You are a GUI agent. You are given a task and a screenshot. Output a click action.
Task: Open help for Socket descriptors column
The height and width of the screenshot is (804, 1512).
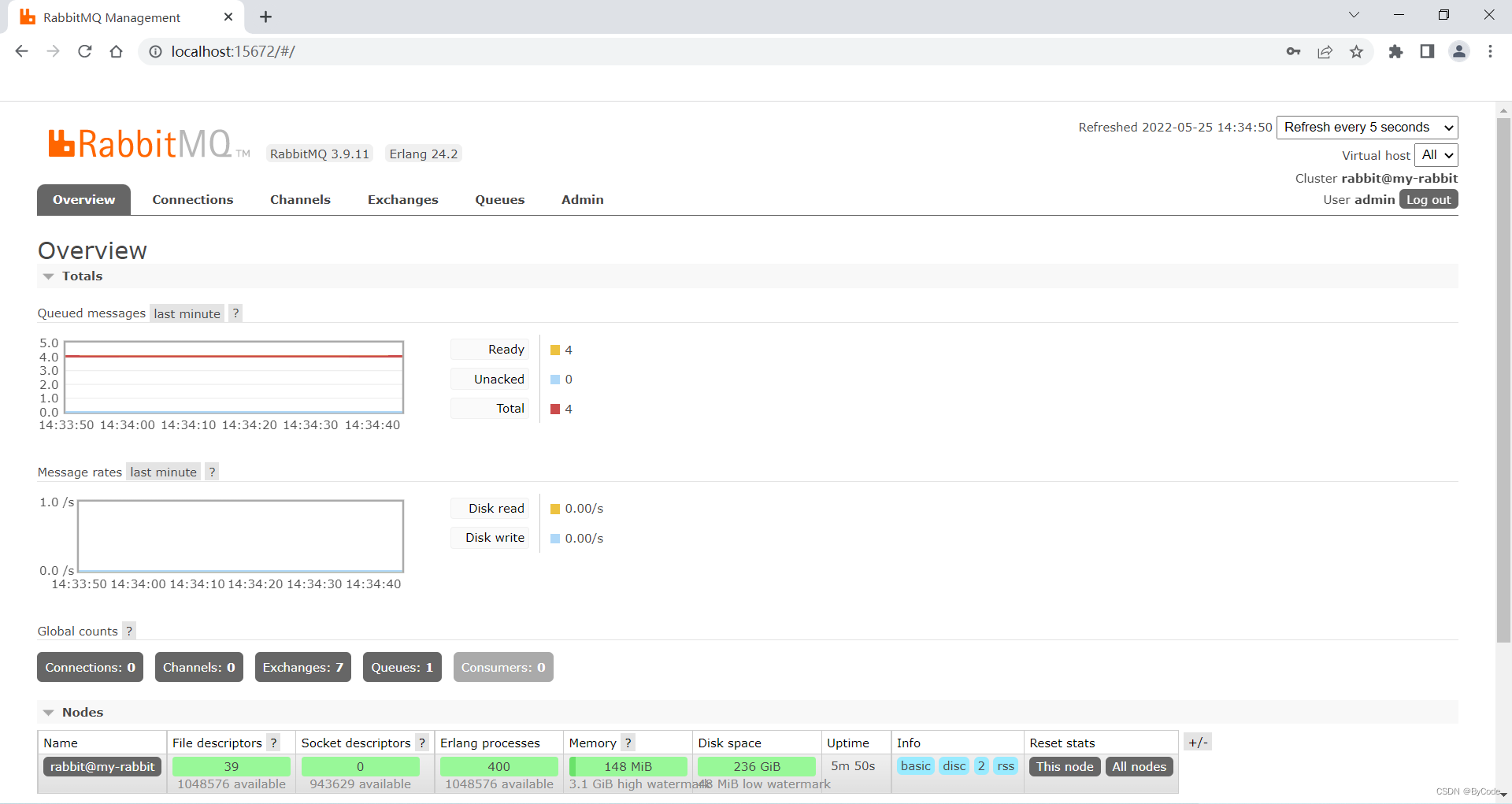(x=422, y=743)
